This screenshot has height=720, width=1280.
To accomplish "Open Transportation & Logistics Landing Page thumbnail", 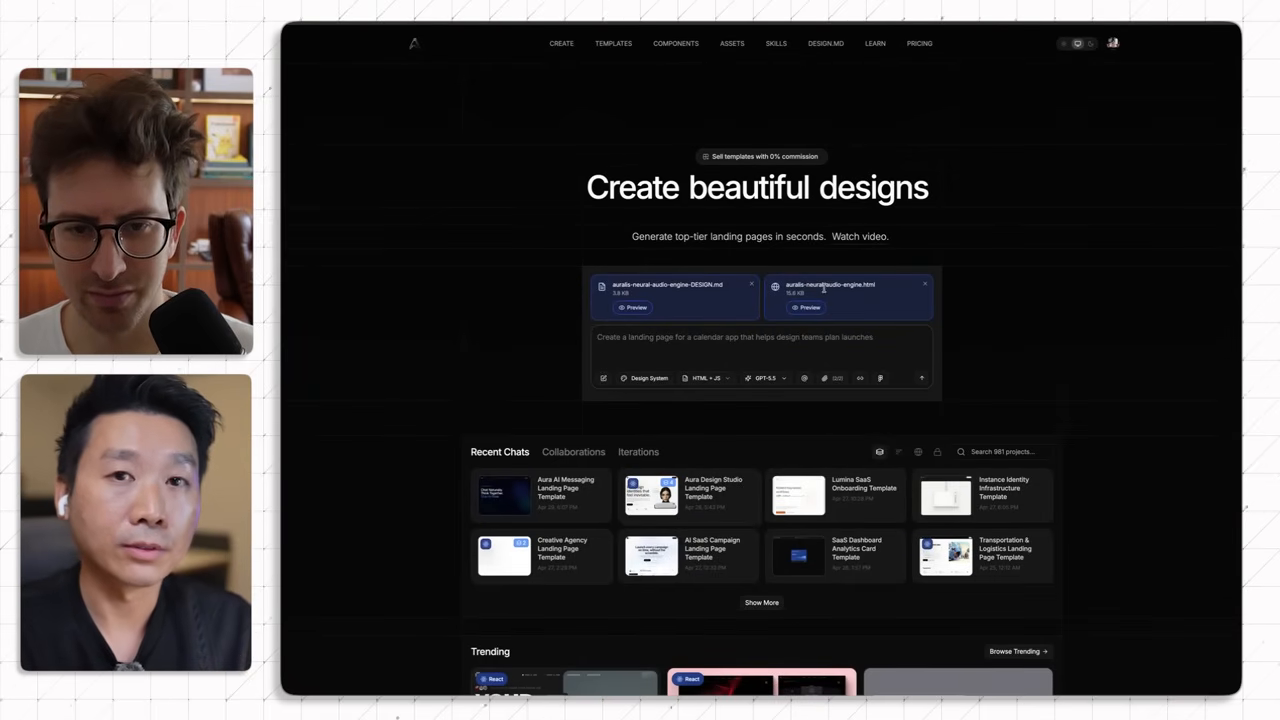I will click(946, 556).
